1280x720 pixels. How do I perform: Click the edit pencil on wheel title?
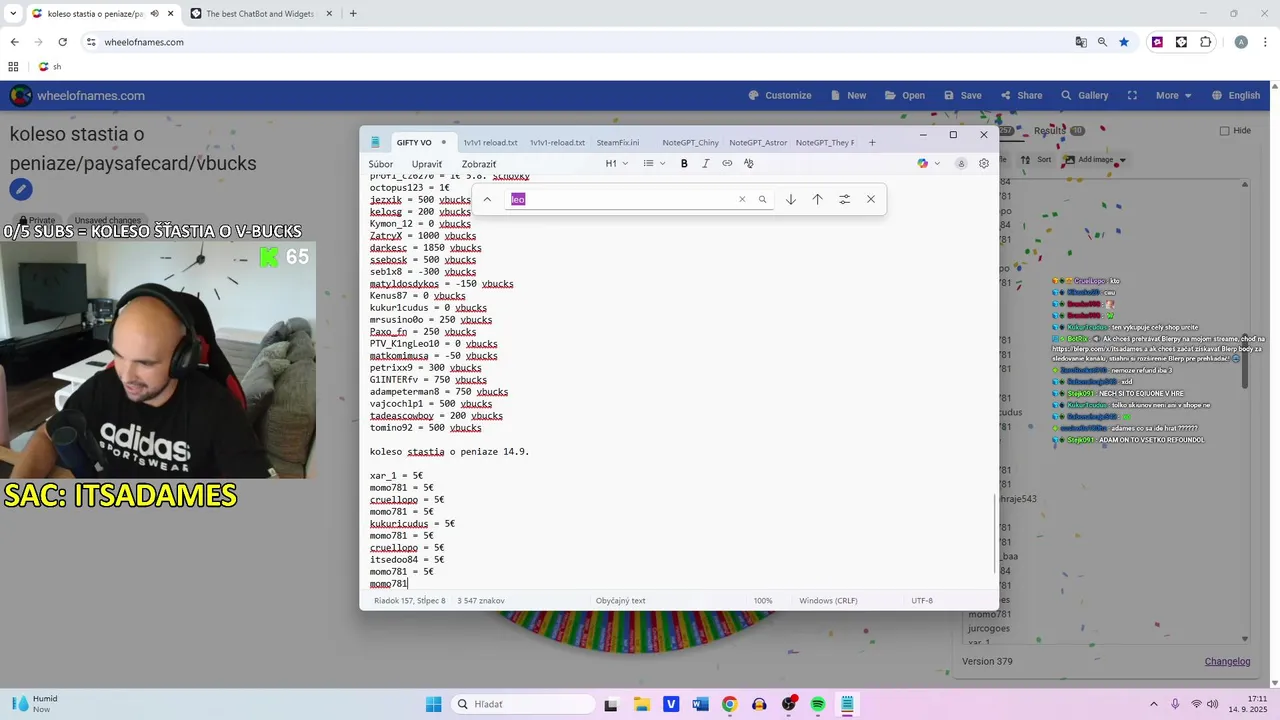pyautogui.click(x=20, y=189)
